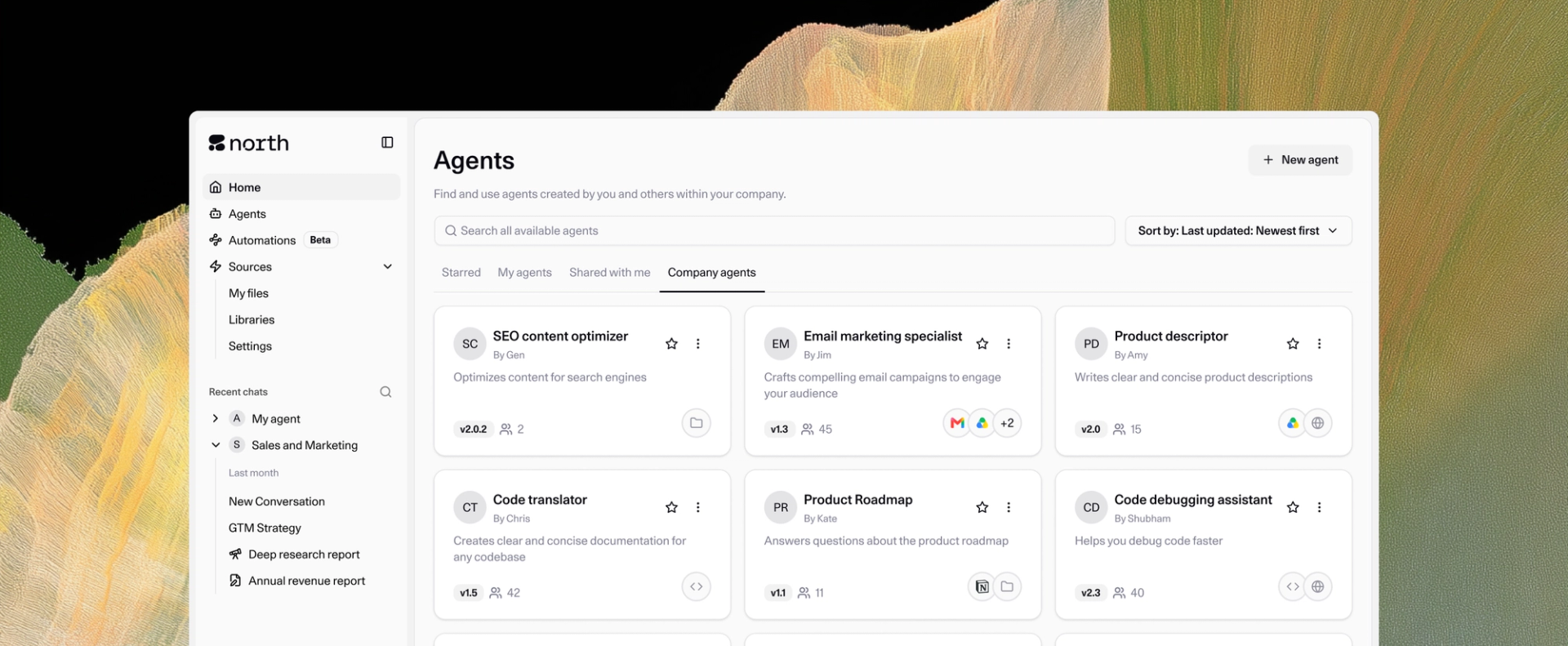Click Google Drive icon on Product descriptor
Image resolution: width=1568 pixels, height=646 pixels.
click(1292, 423)
